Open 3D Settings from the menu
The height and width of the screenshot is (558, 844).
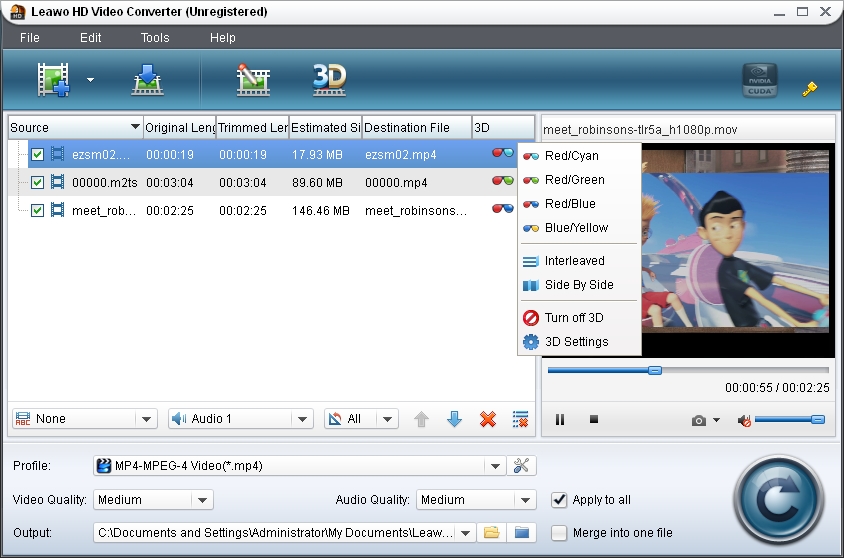coord(579,342)
